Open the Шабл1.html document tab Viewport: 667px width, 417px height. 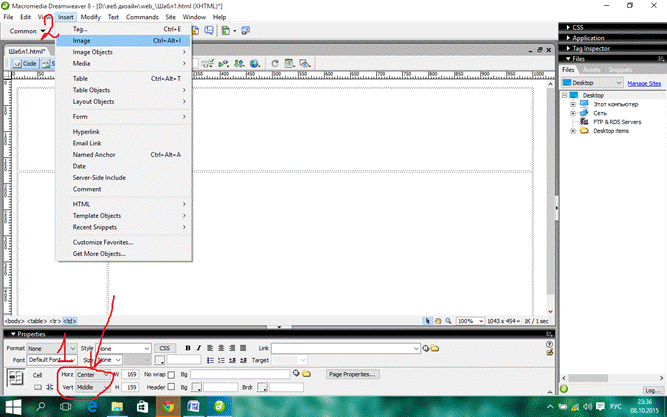26,51
